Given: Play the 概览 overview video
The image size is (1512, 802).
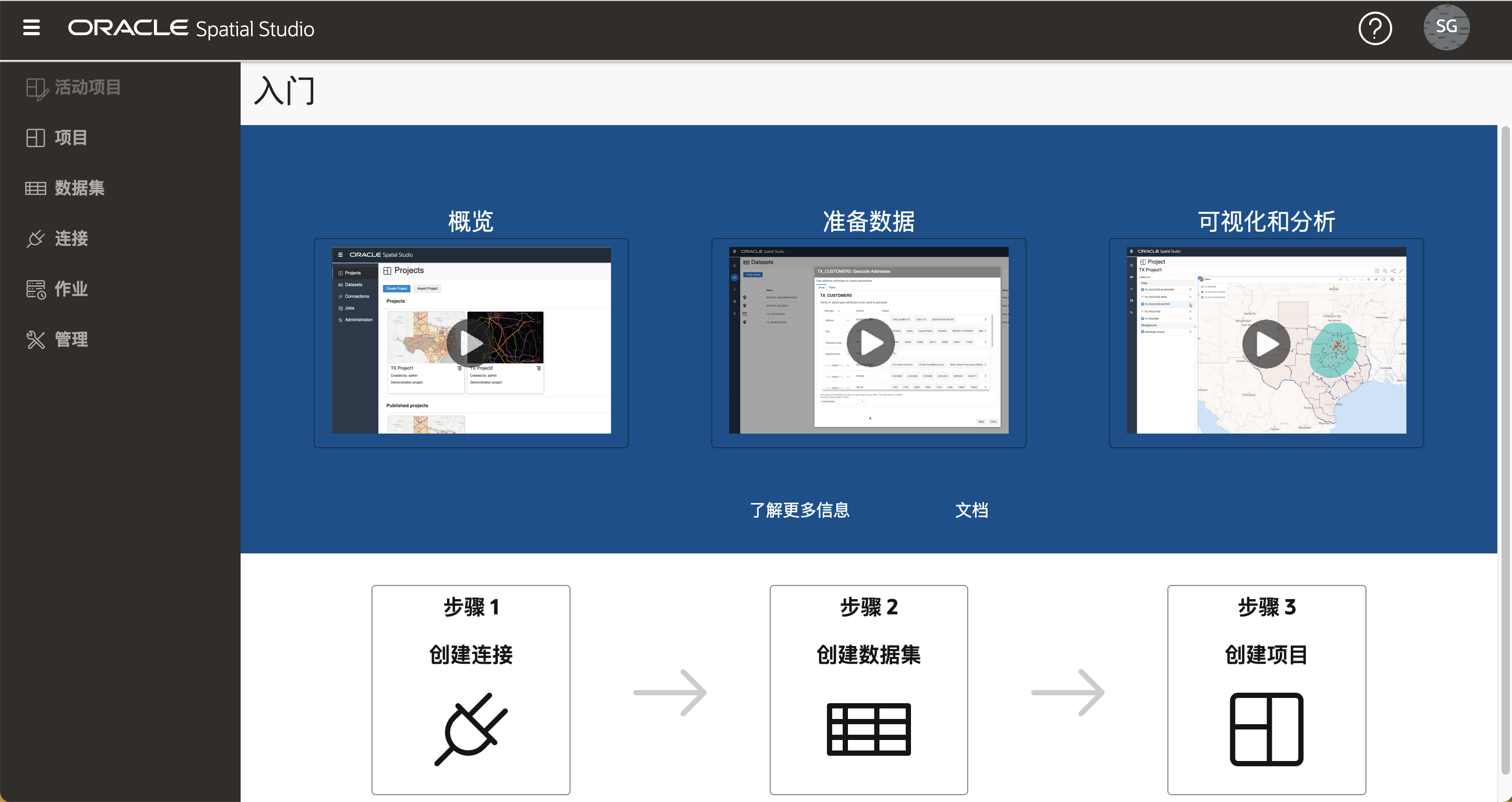Looking at the screenshot, I should tap(471, 343).
